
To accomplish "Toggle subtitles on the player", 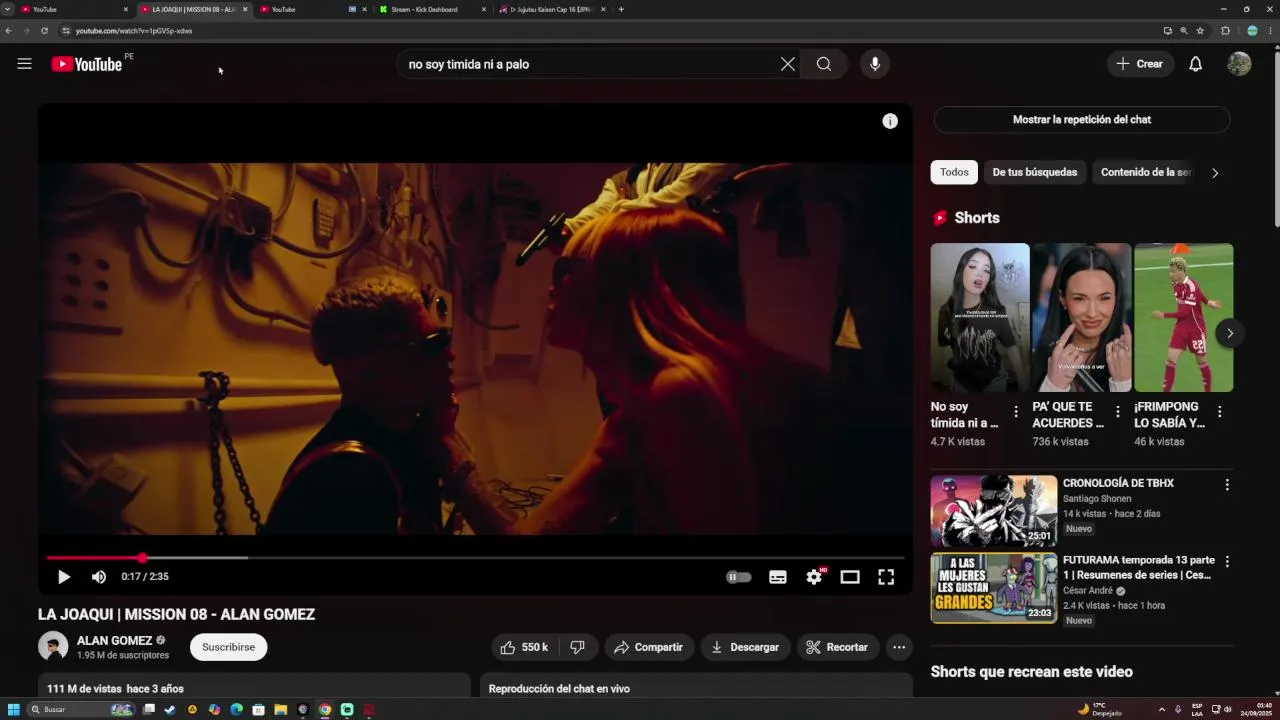I will [x=778, y=577].
